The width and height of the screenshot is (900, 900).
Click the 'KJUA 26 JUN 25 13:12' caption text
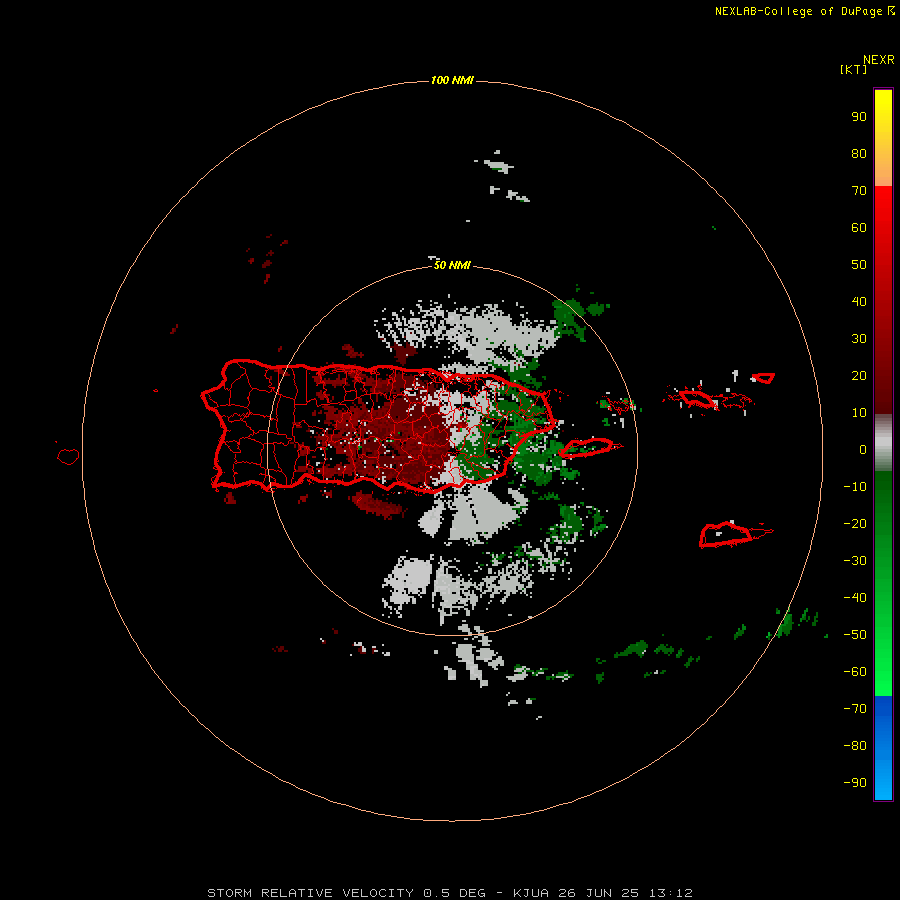603,893
